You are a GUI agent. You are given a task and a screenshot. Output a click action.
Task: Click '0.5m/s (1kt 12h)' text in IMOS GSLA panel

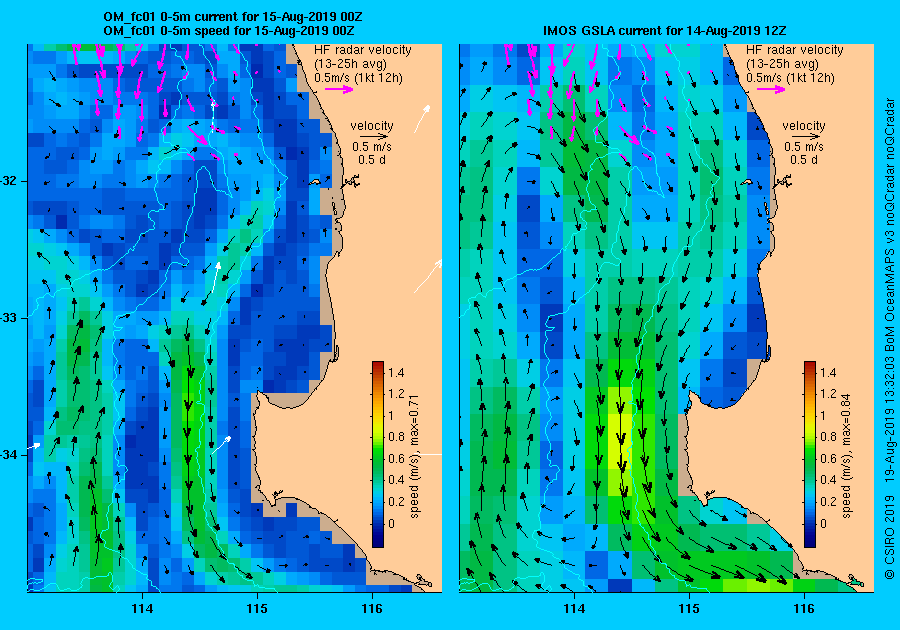[790, 78]
